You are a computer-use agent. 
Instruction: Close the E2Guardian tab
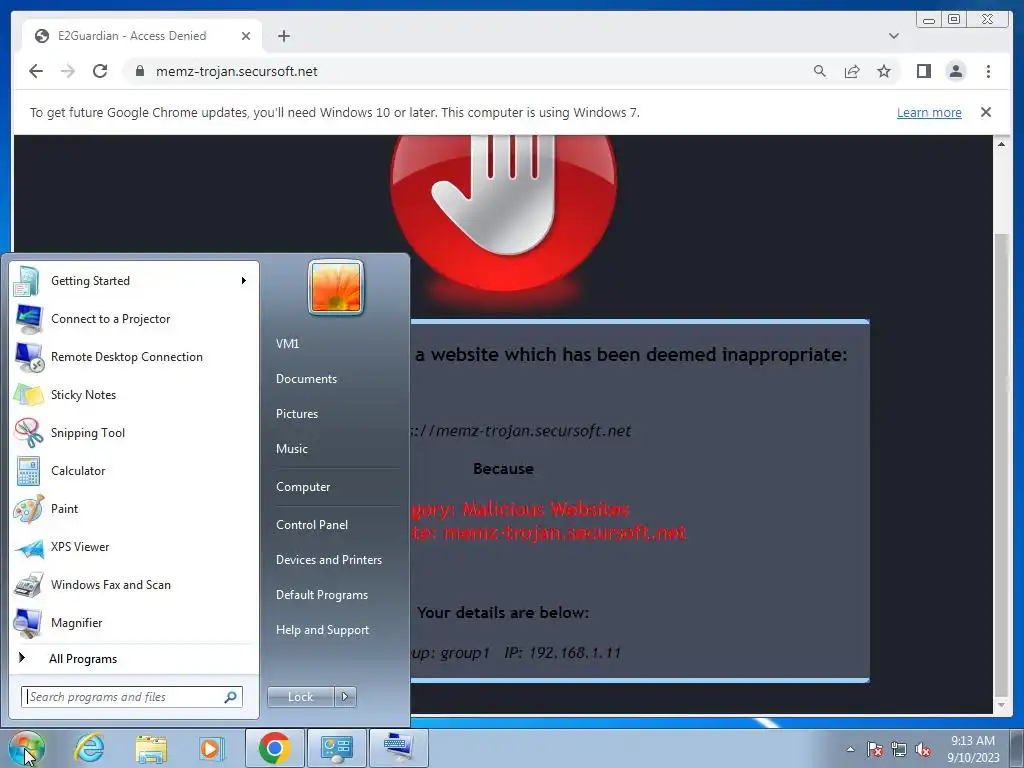246,36
